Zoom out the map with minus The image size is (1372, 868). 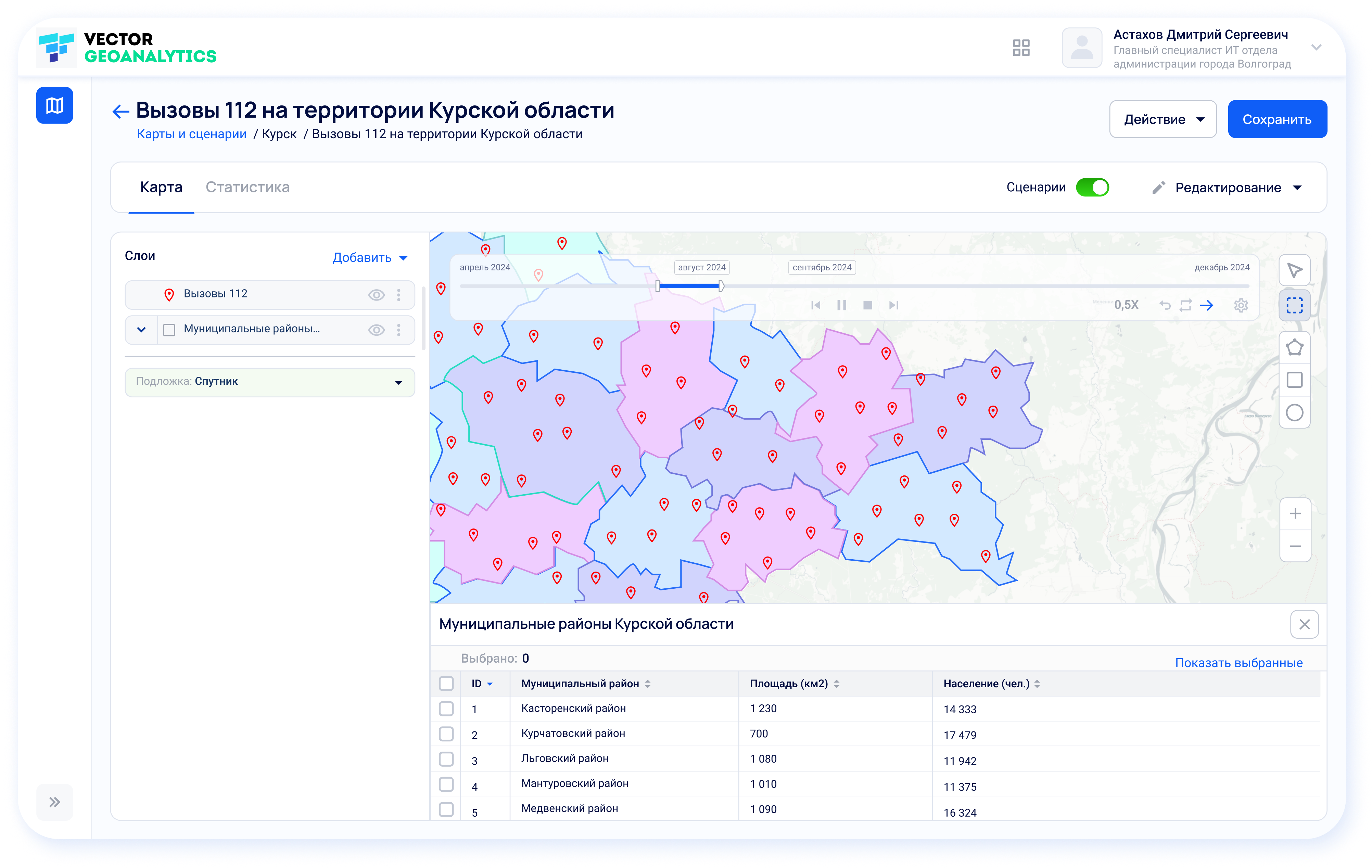pyautogui.click(x=1295, y=546)
